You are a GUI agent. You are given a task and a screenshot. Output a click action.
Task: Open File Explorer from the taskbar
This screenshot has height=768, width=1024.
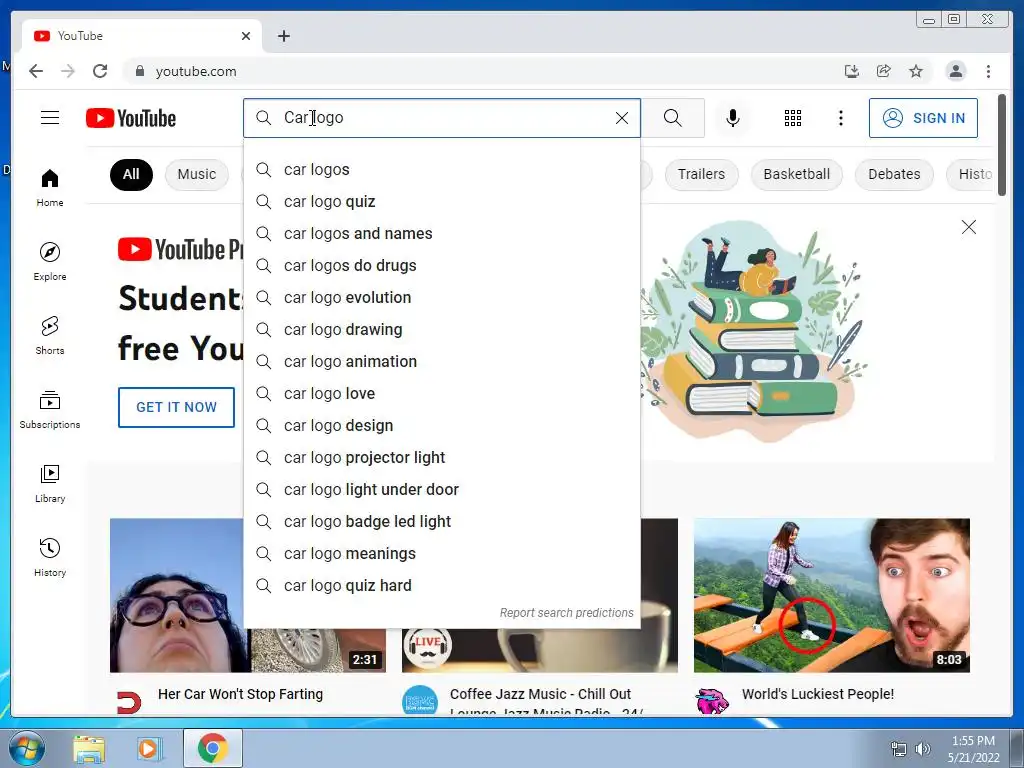pyautogui.click(x=89, y=749)
